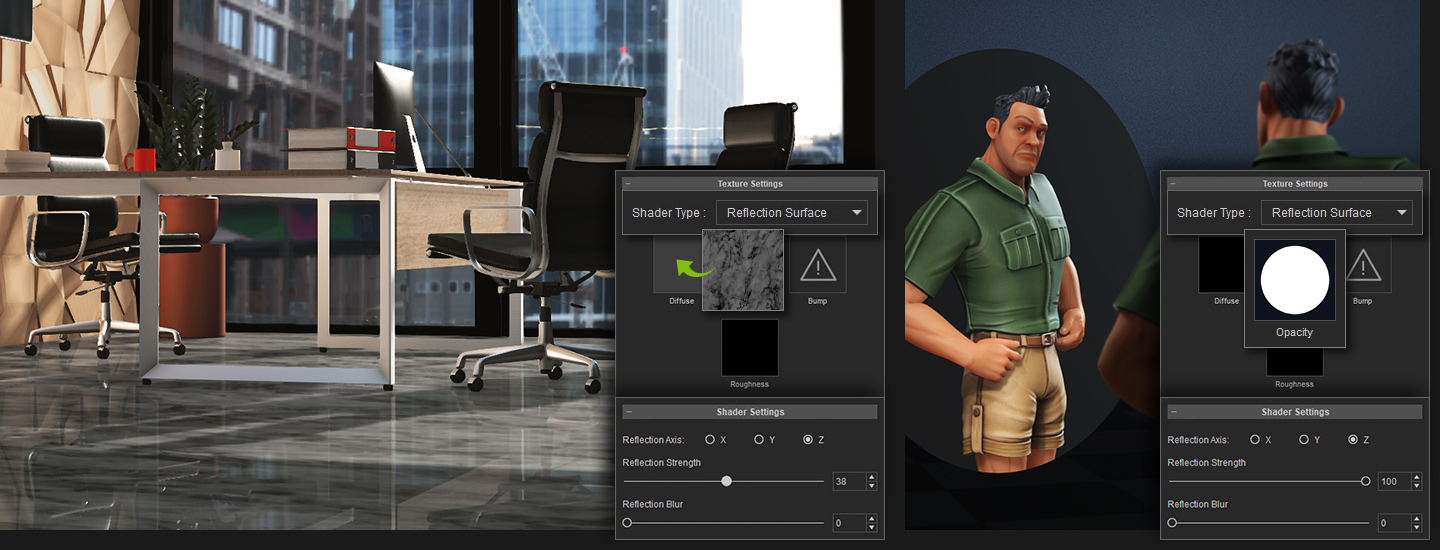Click the green arrow on left Diffuse slot
The image size is (1440, 550).
point(692,267)
